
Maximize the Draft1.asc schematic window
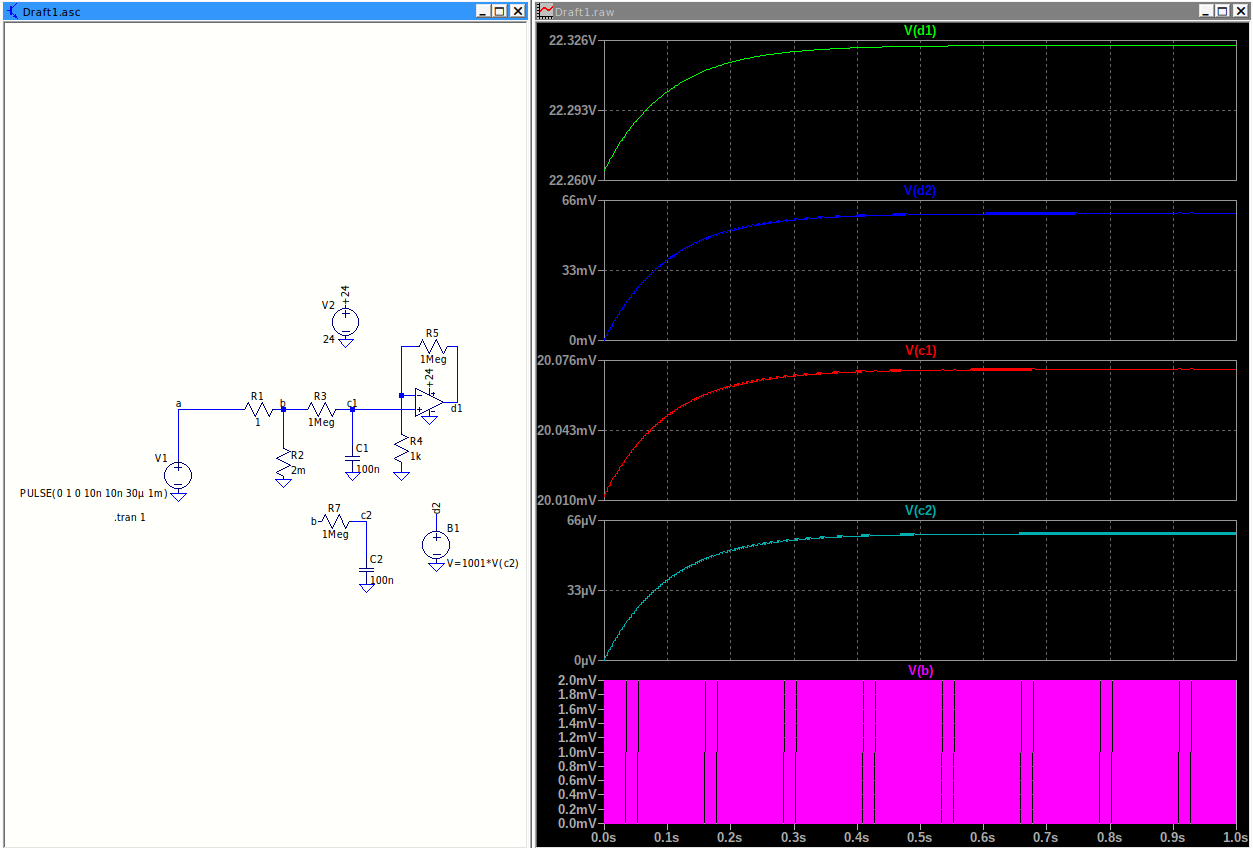[x=500, y=10]
